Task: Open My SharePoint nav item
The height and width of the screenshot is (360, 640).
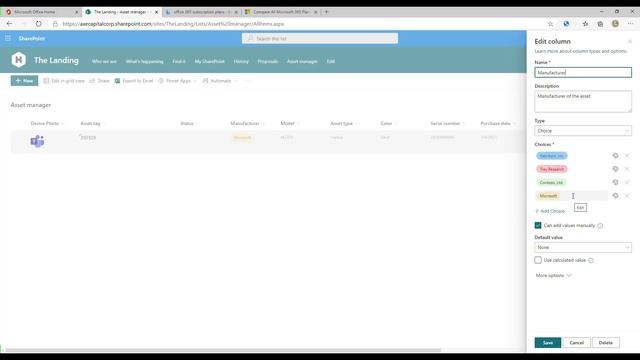Action: click(x=209, y=61)
